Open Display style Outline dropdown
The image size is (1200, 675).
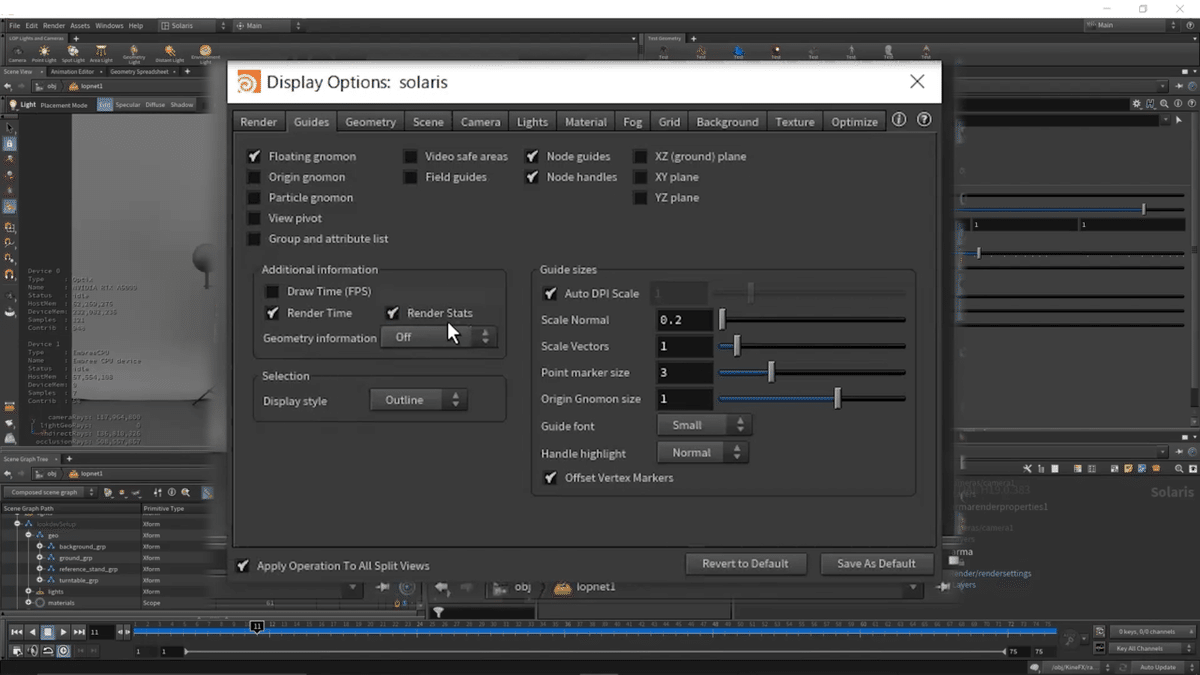418,400
